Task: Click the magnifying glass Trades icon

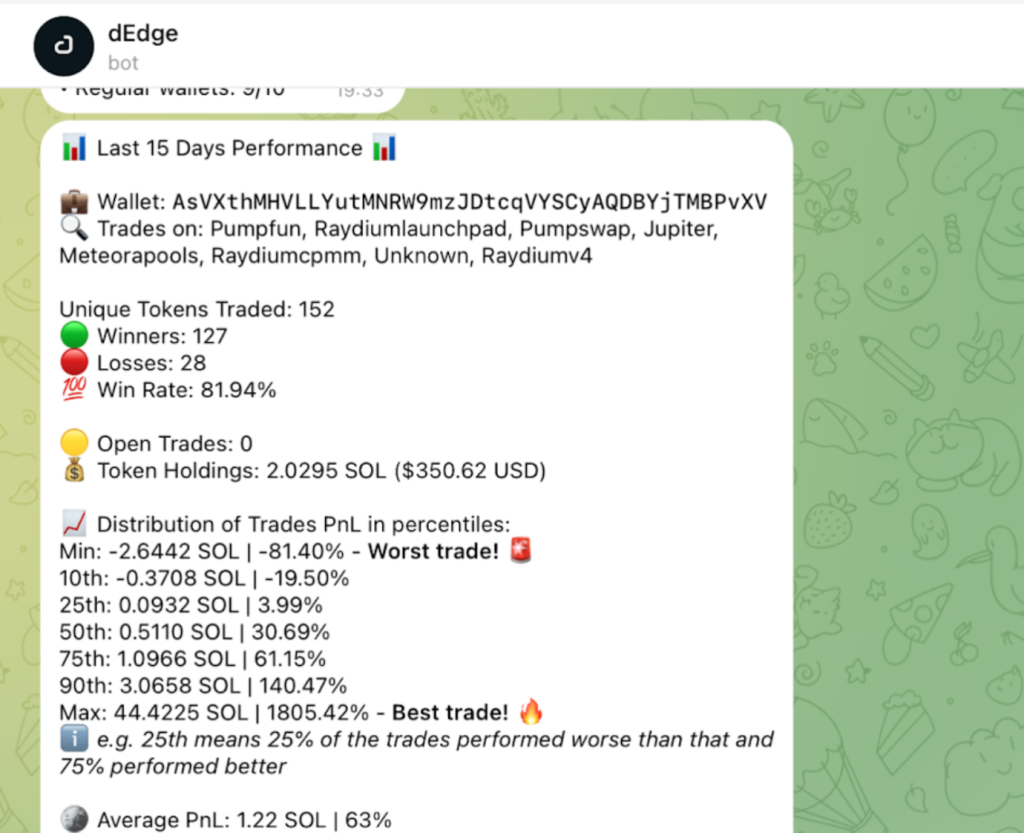Action: click(74, 228)
